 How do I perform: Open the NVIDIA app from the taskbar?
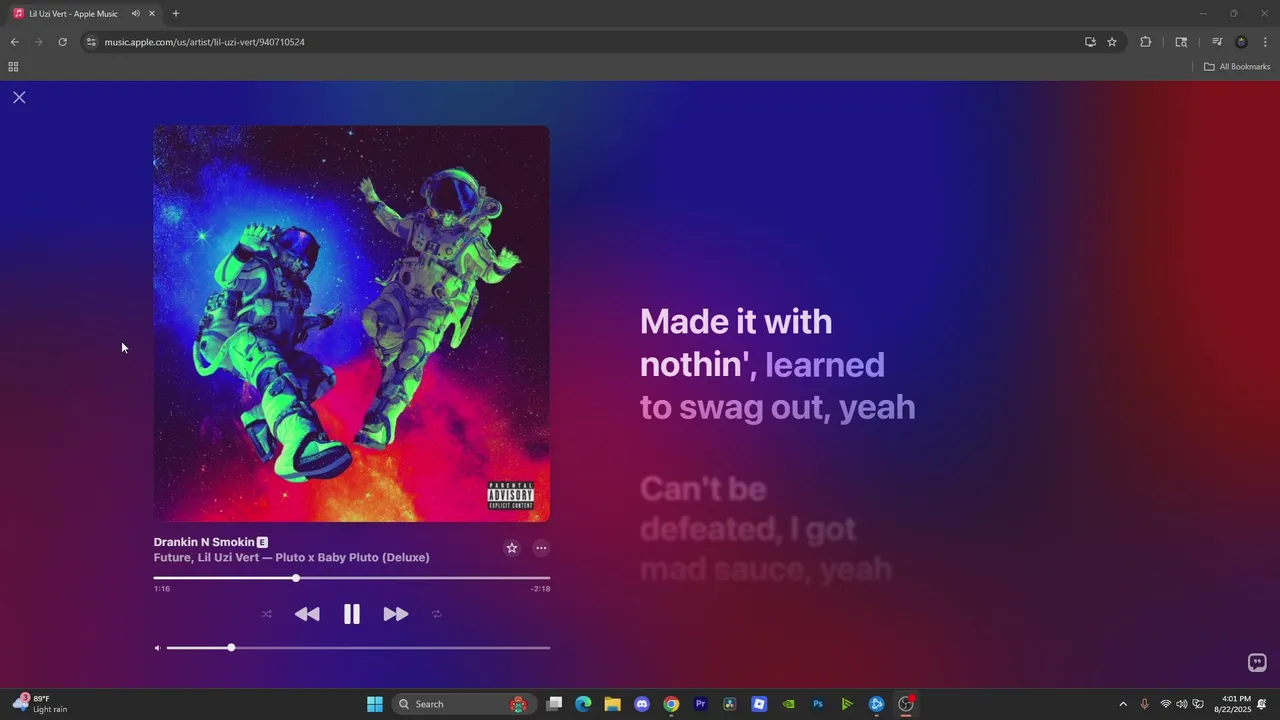pos(789,704)
